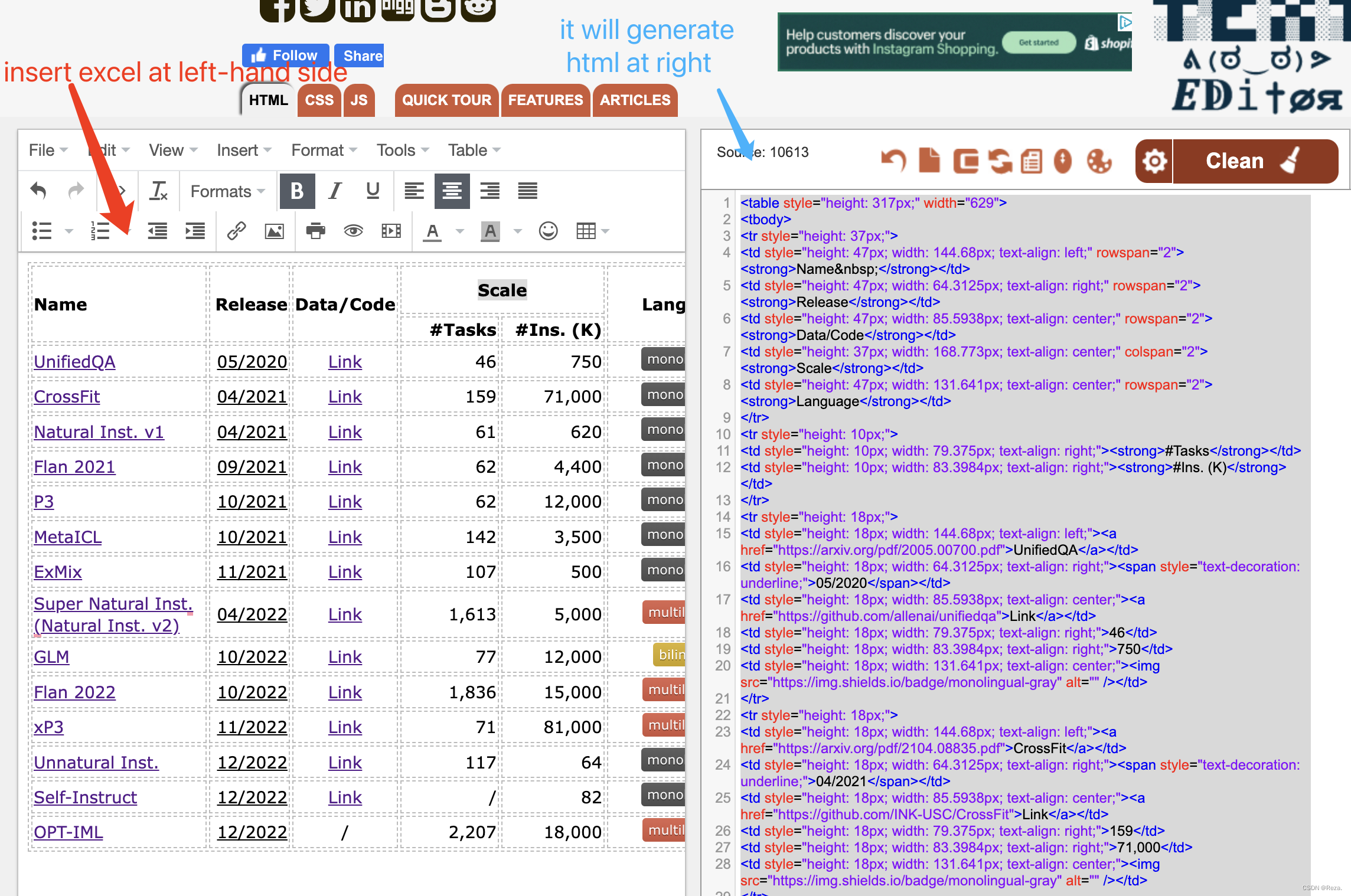Image resolution: width=1351 pixels, height=896 pixels.
Task: Align text left
Action: [414, 191]
